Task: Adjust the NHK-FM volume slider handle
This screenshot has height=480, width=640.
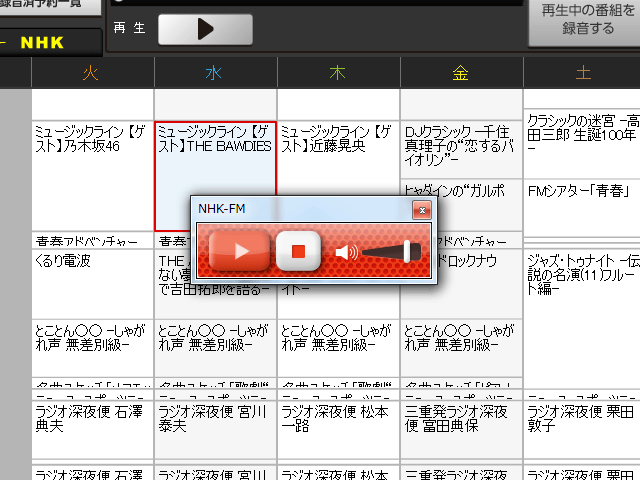Action: point(407,251)
